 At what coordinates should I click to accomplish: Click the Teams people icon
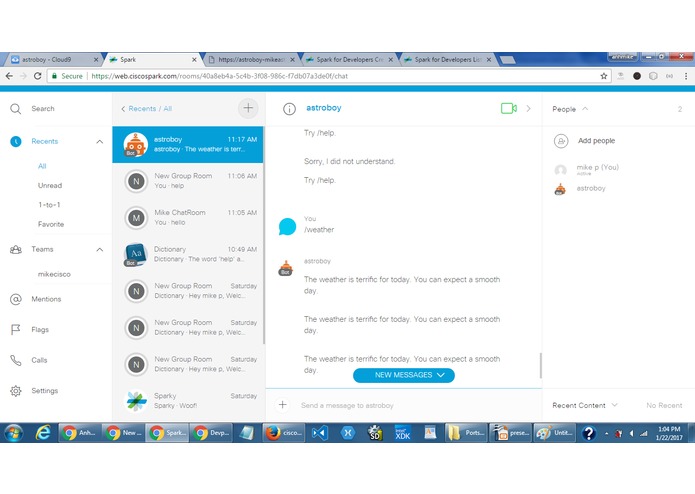tap(16, 249)
